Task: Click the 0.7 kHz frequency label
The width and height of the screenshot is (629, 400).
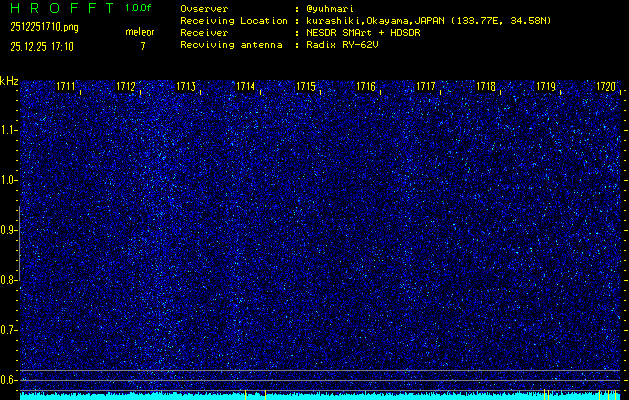Action: click(x=9, y=330)
